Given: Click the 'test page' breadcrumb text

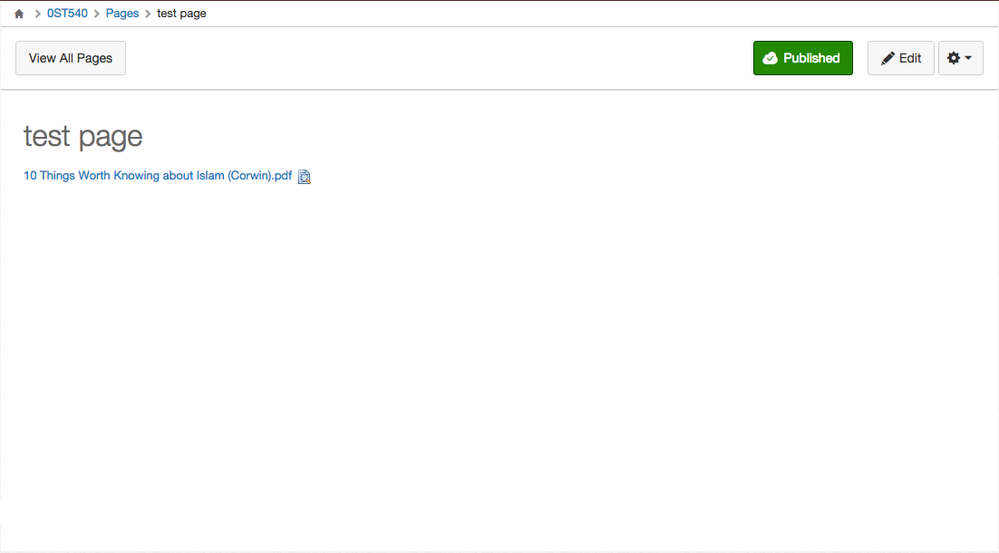Looking at the screenshot, I should [182, 14].
